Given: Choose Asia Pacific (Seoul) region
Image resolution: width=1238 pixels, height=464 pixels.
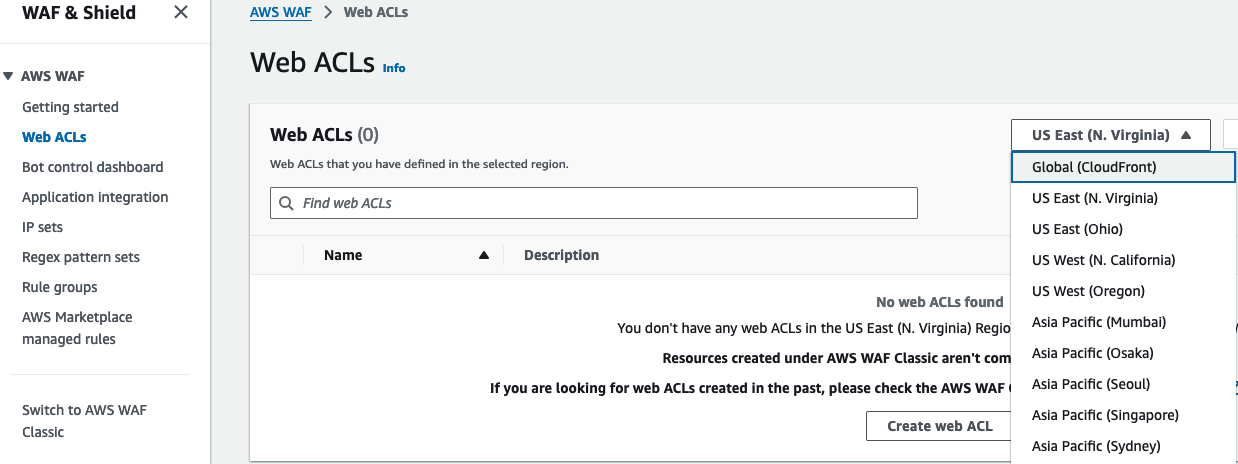Looking at the screenshot, I should tap(1124, 384).
